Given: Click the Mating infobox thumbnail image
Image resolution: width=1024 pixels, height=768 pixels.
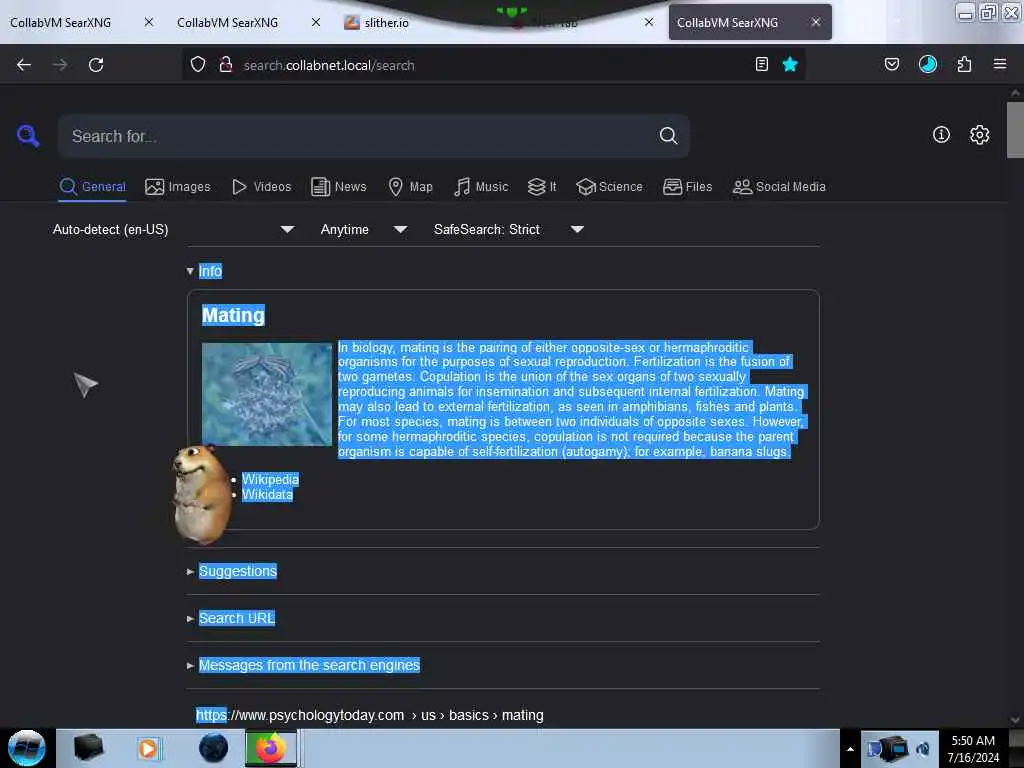Looking at the screenshot, I should (266, 394).
